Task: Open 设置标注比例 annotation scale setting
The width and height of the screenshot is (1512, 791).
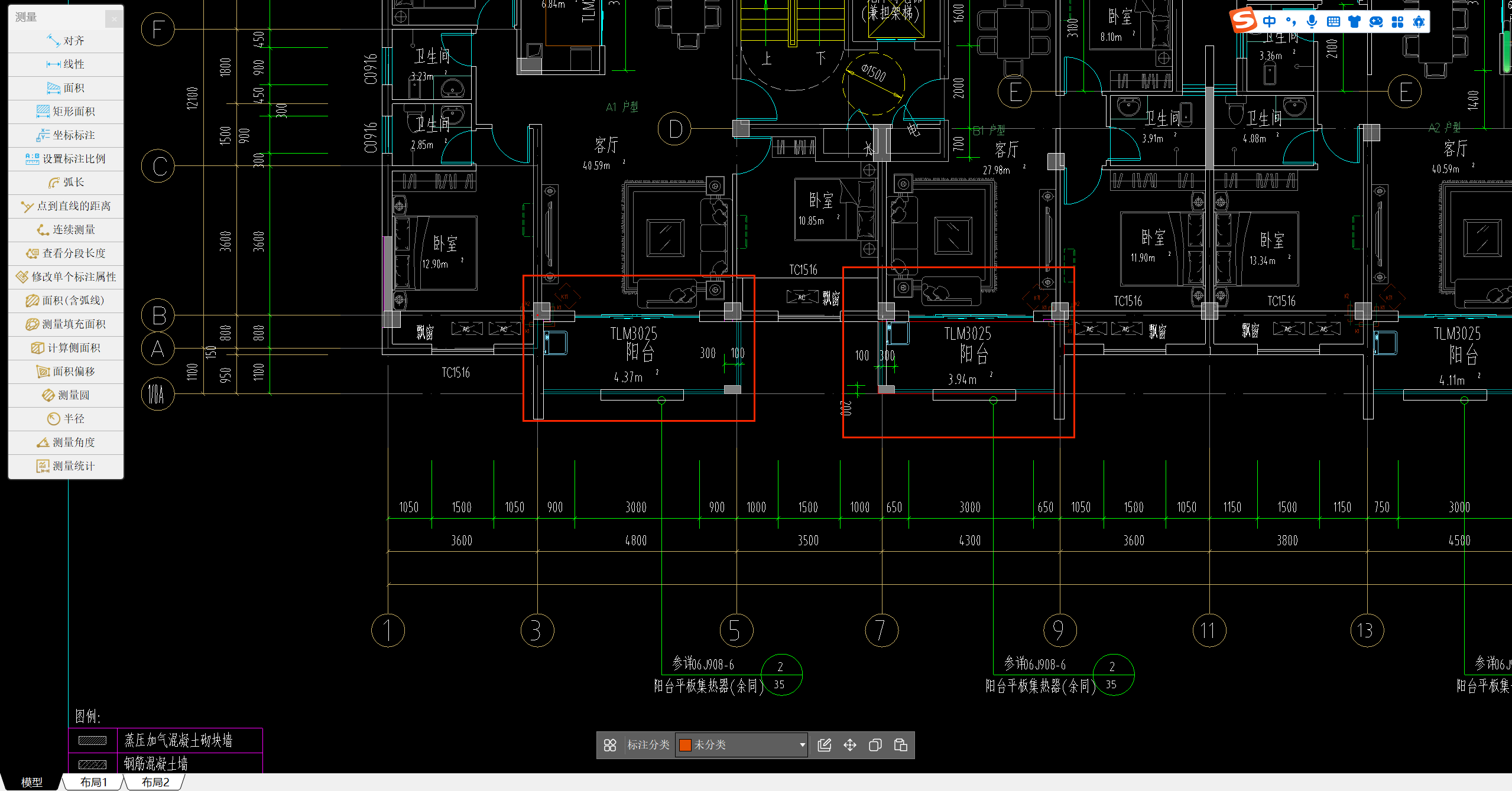Action: [66, 159]
